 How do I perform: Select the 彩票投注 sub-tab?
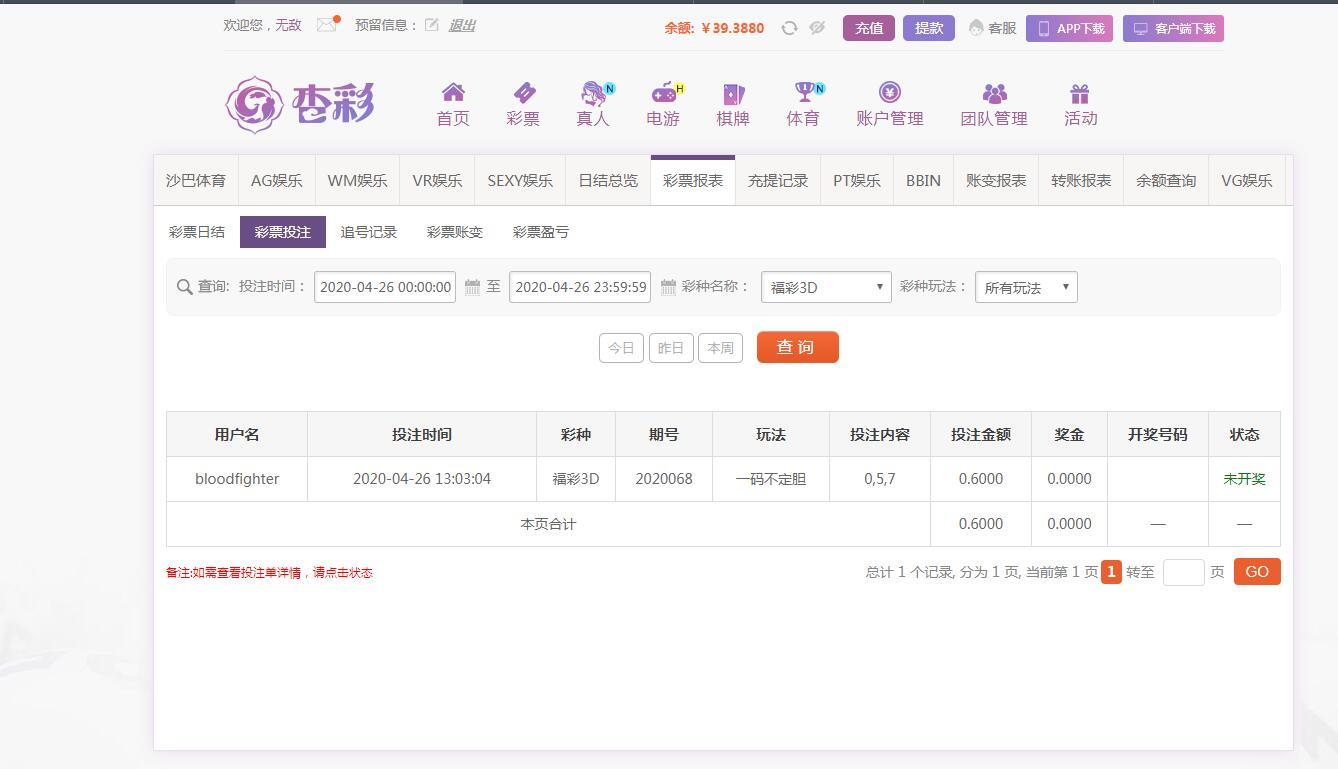[x=283, y=232]
